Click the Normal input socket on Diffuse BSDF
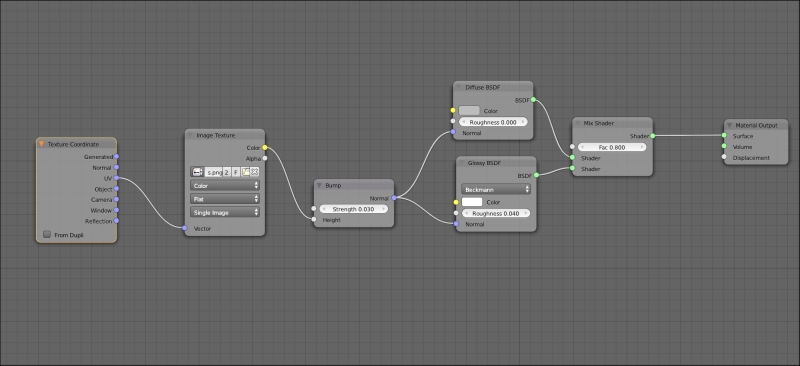The width and height of the screenshot is (800, 366). point(453,132)
